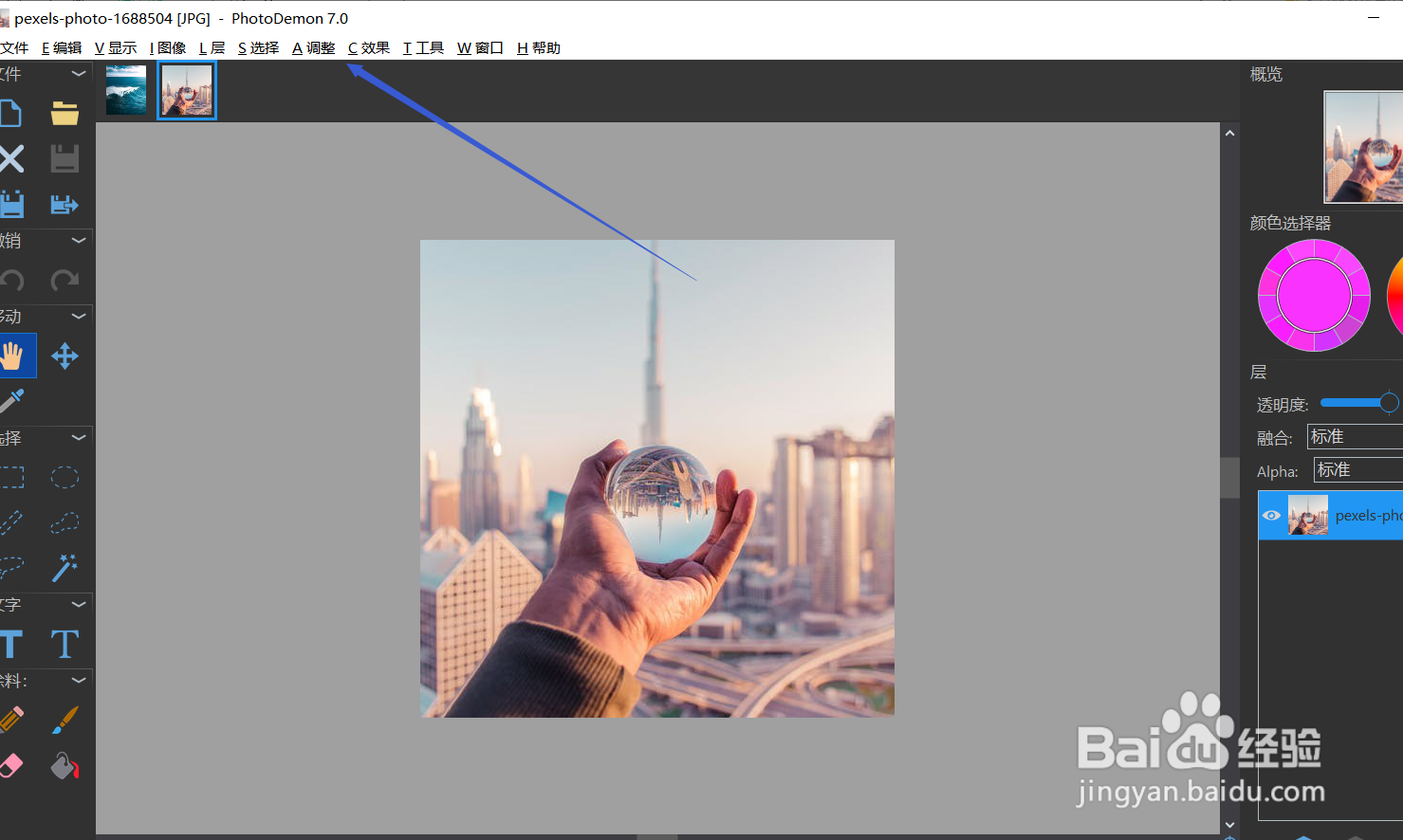The height and width of the screenshot is (840, 1403).
Task: Select the polygon selection tool
Action: pos(65,522)
